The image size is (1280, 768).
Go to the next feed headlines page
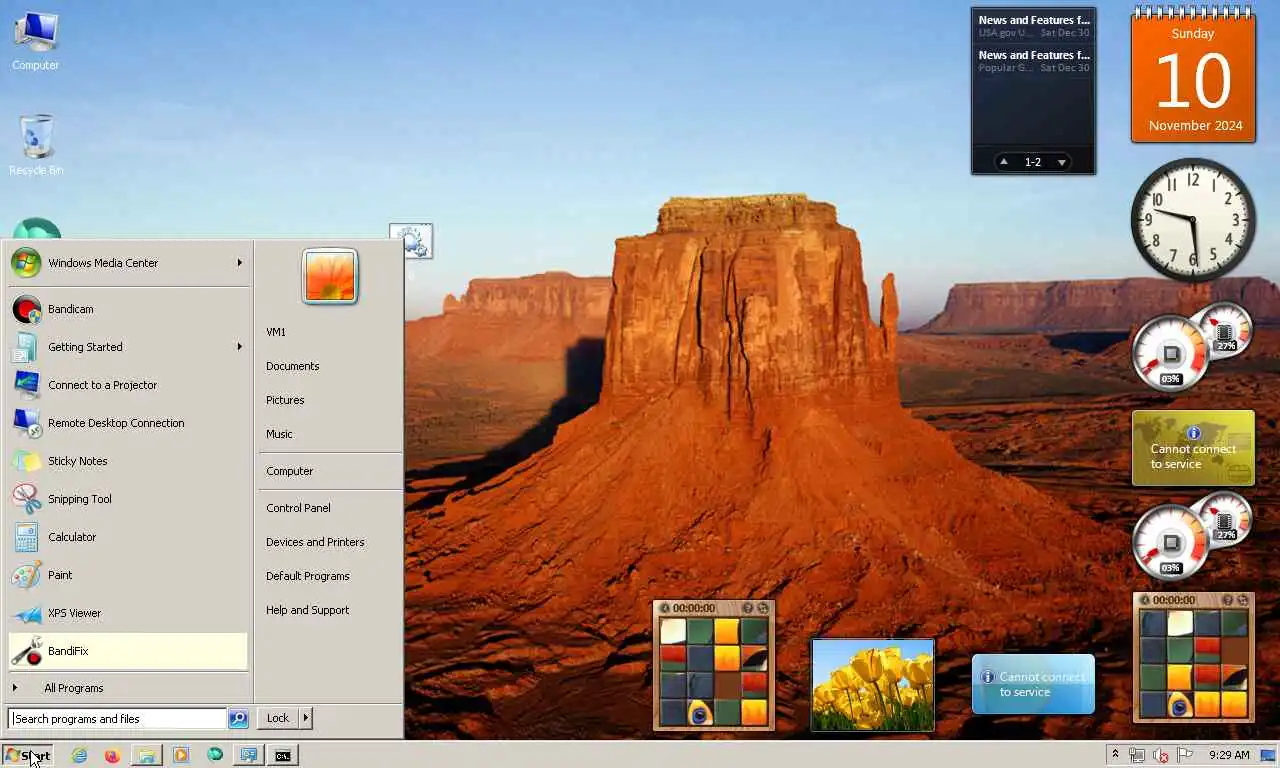point(1062,162)
